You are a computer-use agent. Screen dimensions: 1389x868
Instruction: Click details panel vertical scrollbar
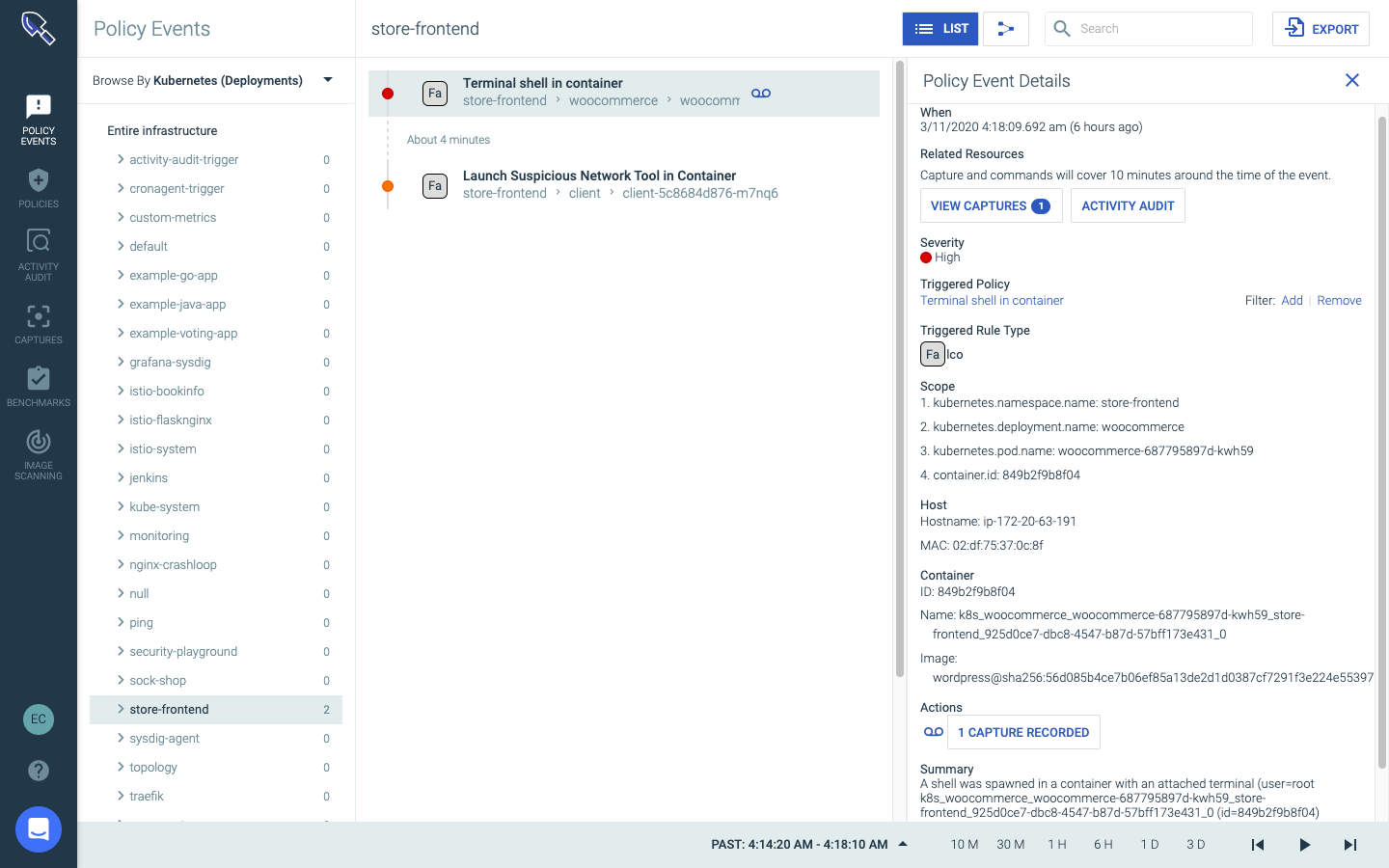1381,443
